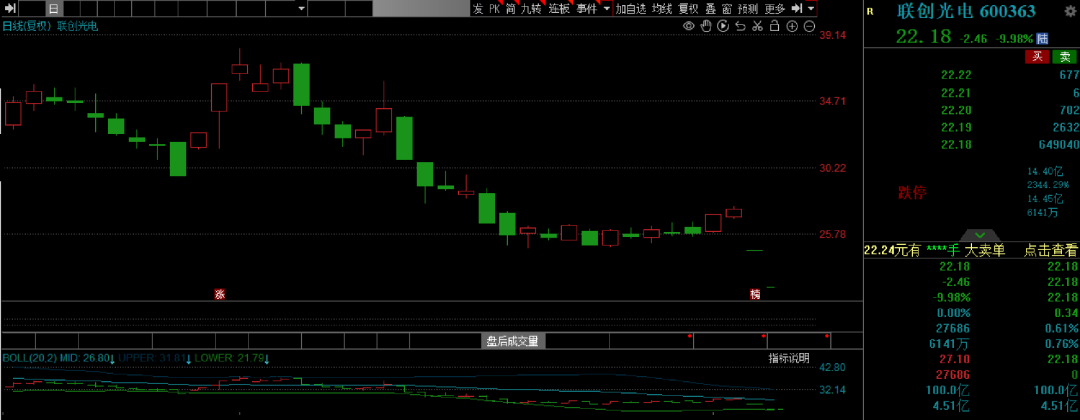
Task: Select the 盘后成交量 tab
Action: click(x=512, y=340)
